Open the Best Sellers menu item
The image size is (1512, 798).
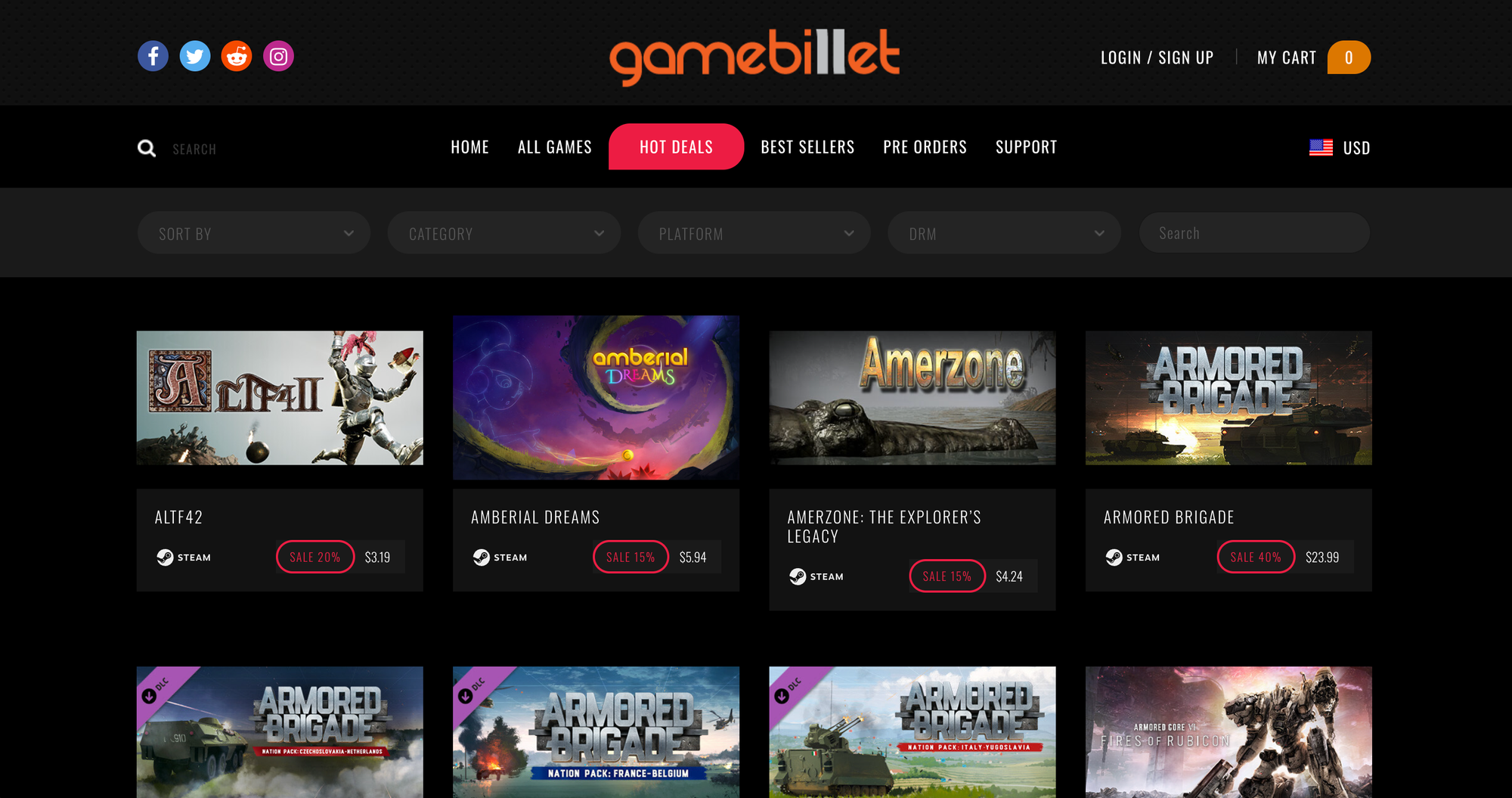click(807, 147)
